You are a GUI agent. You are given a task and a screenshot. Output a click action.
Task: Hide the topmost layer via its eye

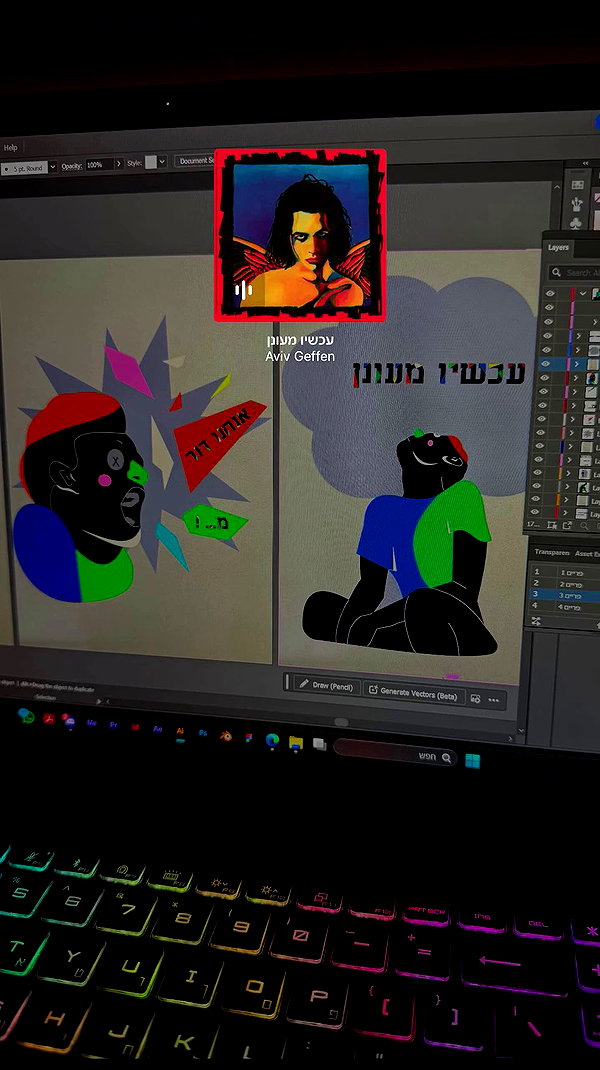549,293
